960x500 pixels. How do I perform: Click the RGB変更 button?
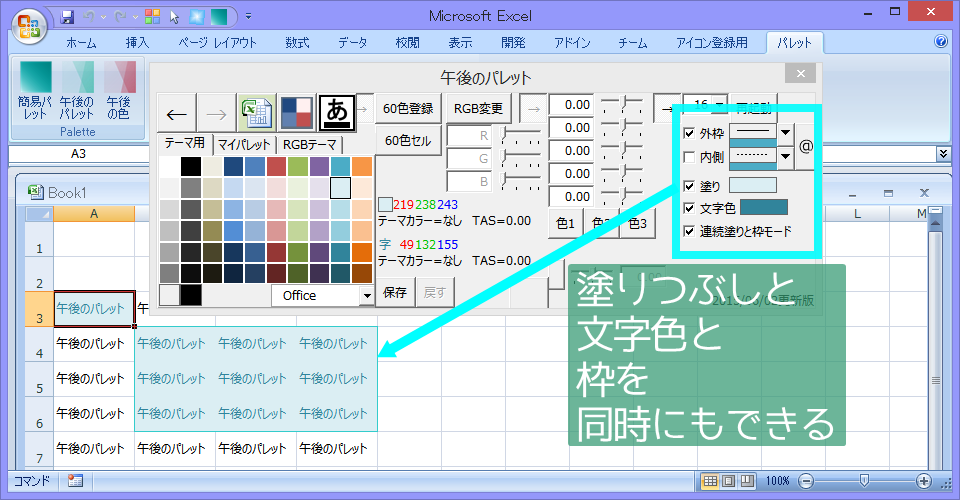(x=478, y=108)
